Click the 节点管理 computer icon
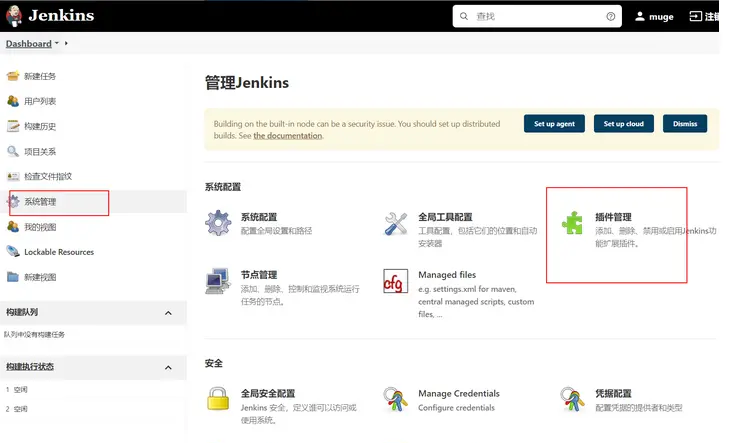Image resolution: width=743 pixels, height=443 pixels. [x=218, y=281]
